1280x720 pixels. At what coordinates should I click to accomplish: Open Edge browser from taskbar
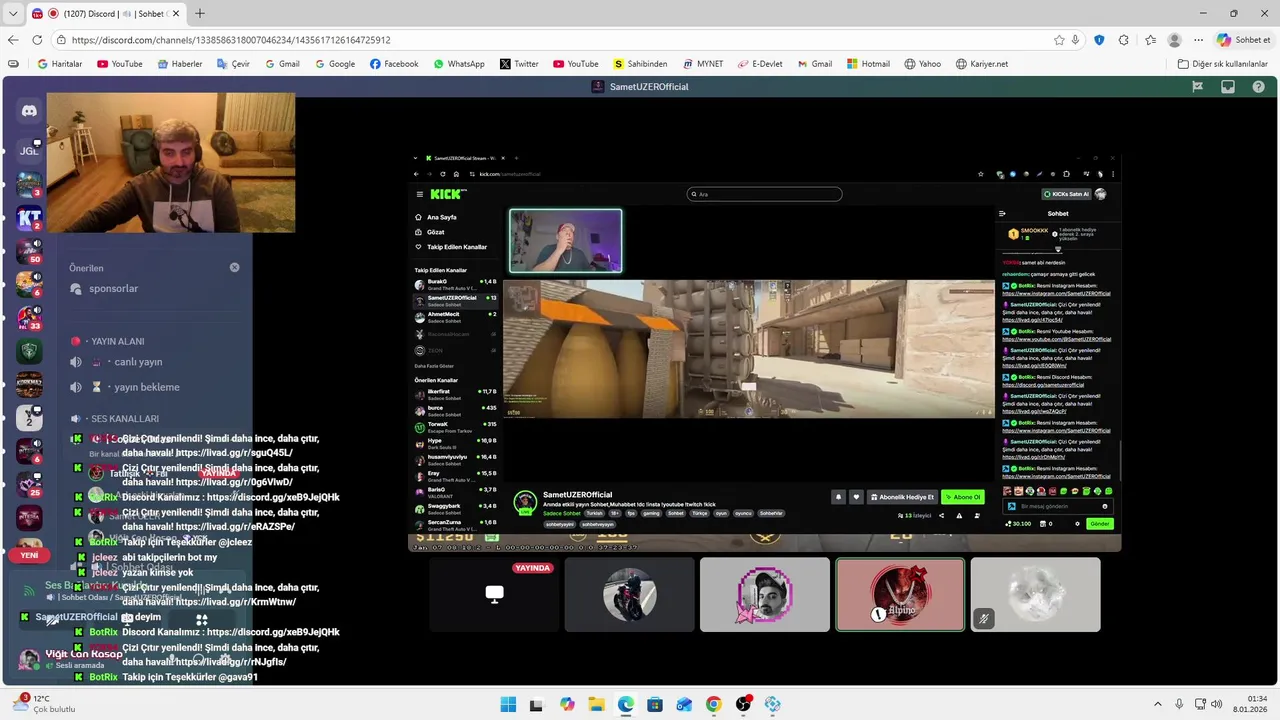(x=625, y=704)
